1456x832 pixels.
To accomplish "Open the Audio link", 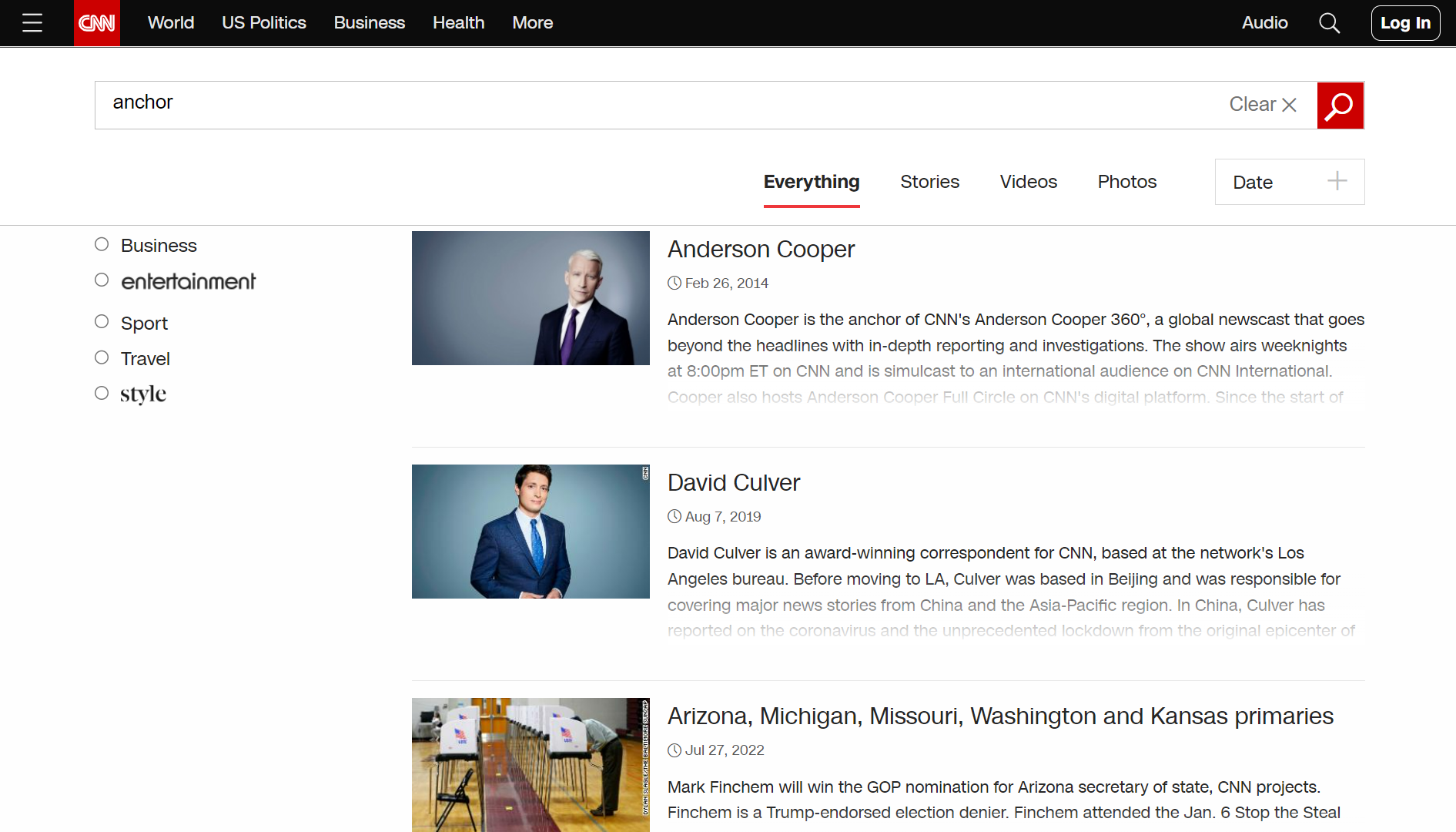I will click(1264, 23).
